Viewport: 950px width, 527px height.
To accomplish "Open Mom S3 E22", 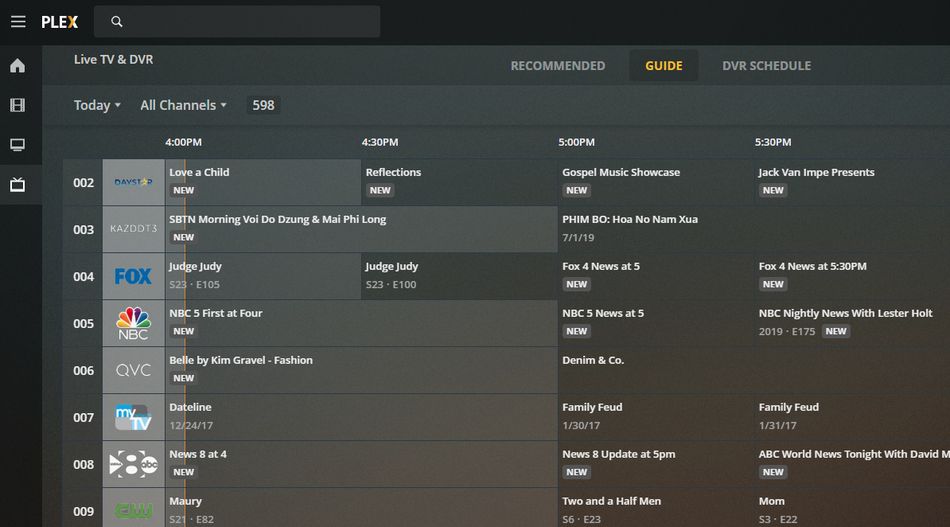I will coord(852,509).
